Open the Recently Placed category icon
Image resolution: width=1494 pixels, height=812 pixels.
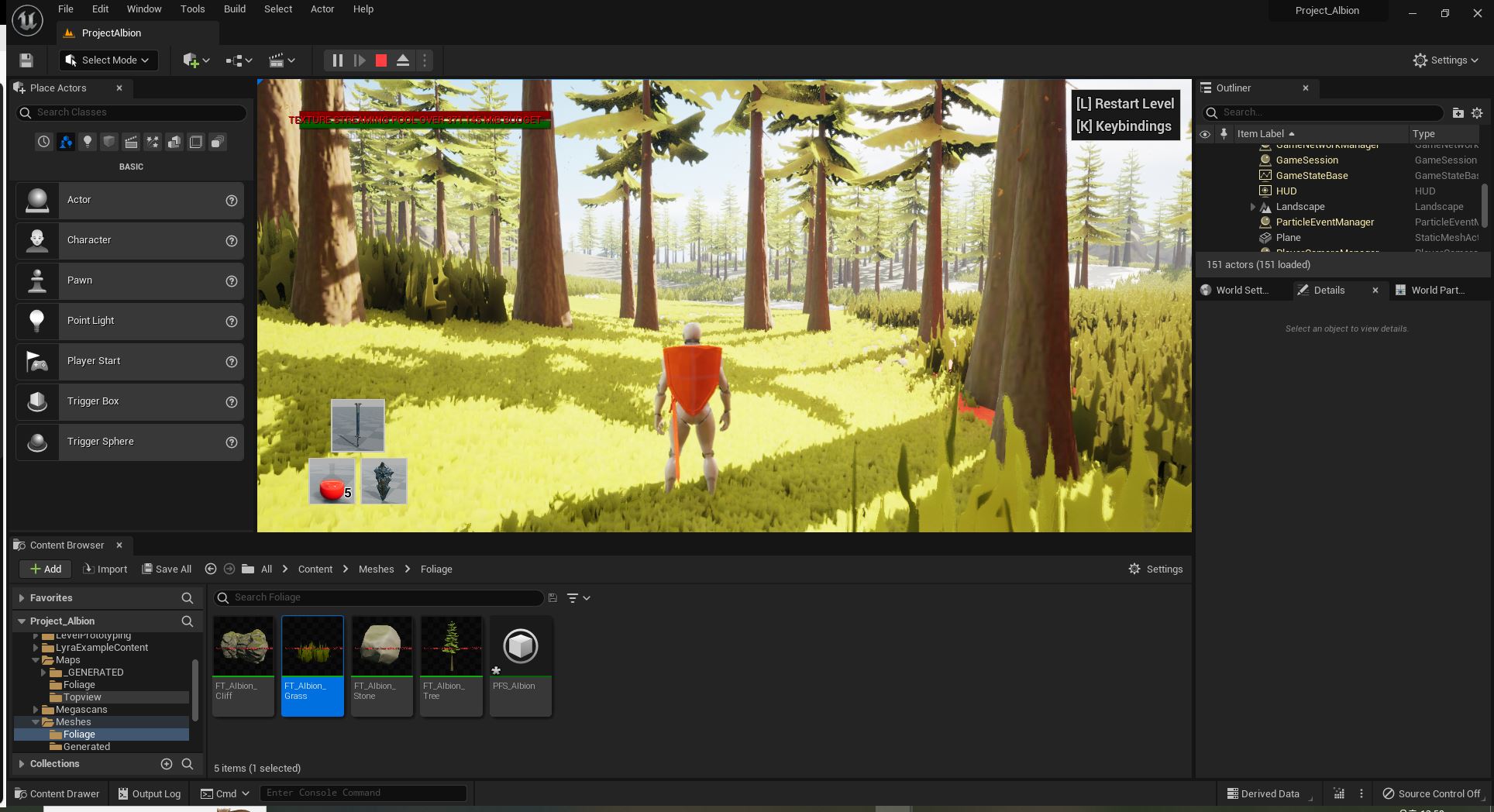(x=43, y=142)
